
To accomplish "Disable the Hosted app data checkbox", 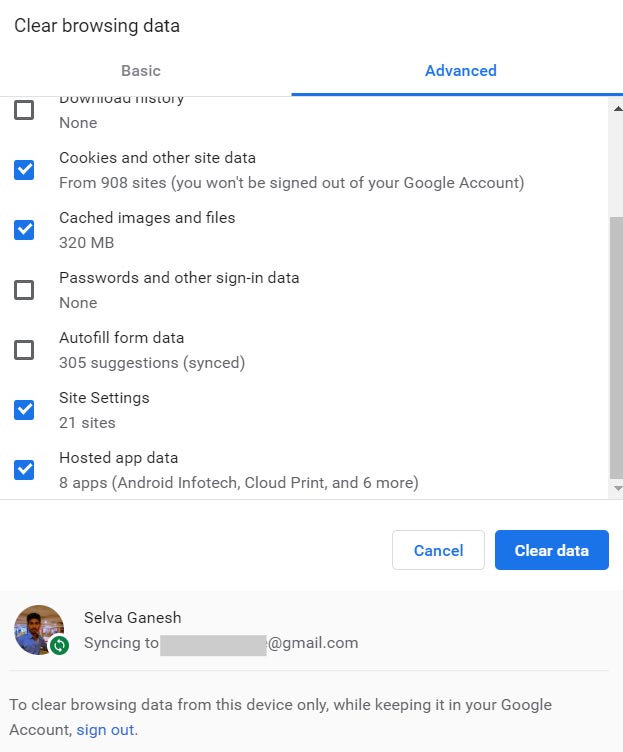I will pyautogui.click(x=24, y=470).
